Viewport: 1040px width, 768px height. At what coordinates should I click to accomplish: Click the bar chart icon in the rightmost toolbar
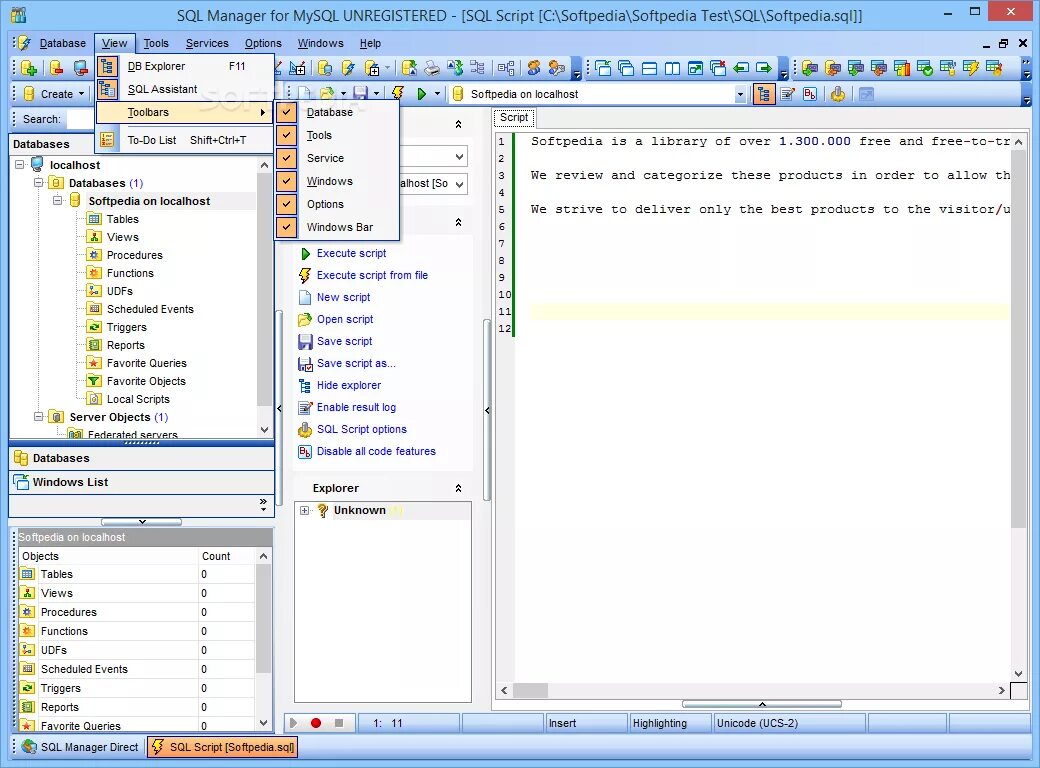tap(902, 68)
